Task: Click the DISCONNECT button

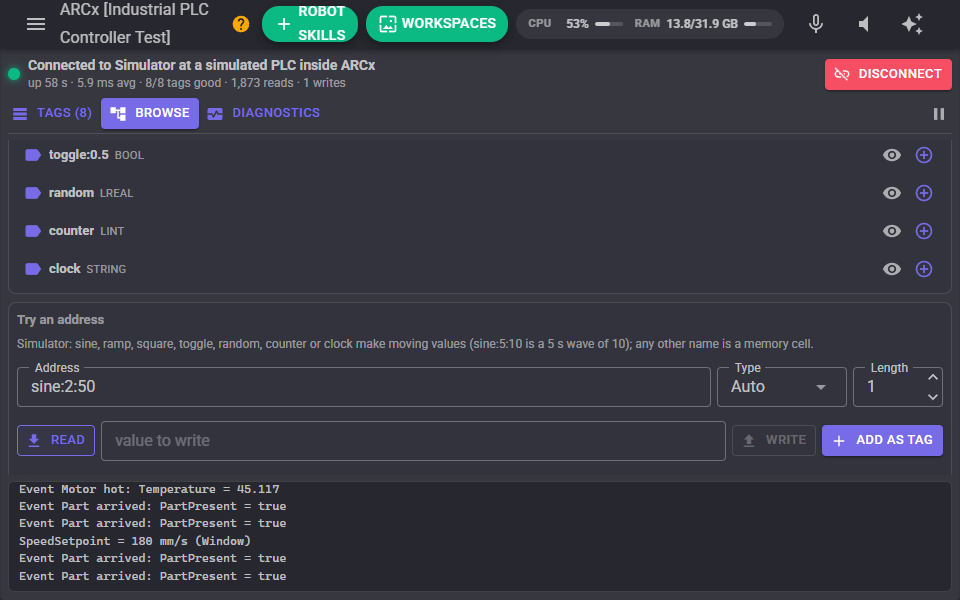Action: 888,74
